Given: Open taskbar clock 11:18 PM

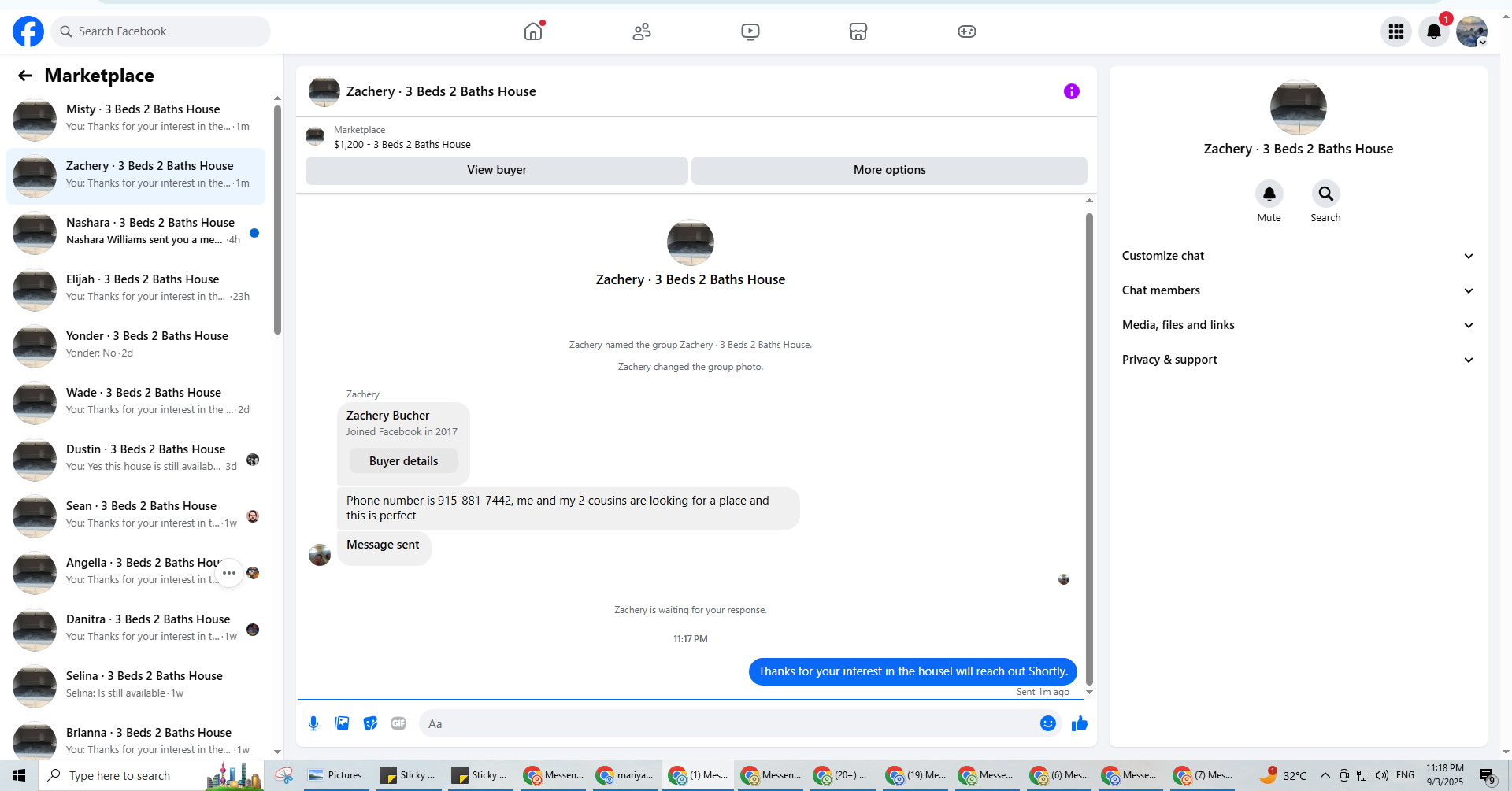Looking at the screenshot, I should coord(1445,775).
